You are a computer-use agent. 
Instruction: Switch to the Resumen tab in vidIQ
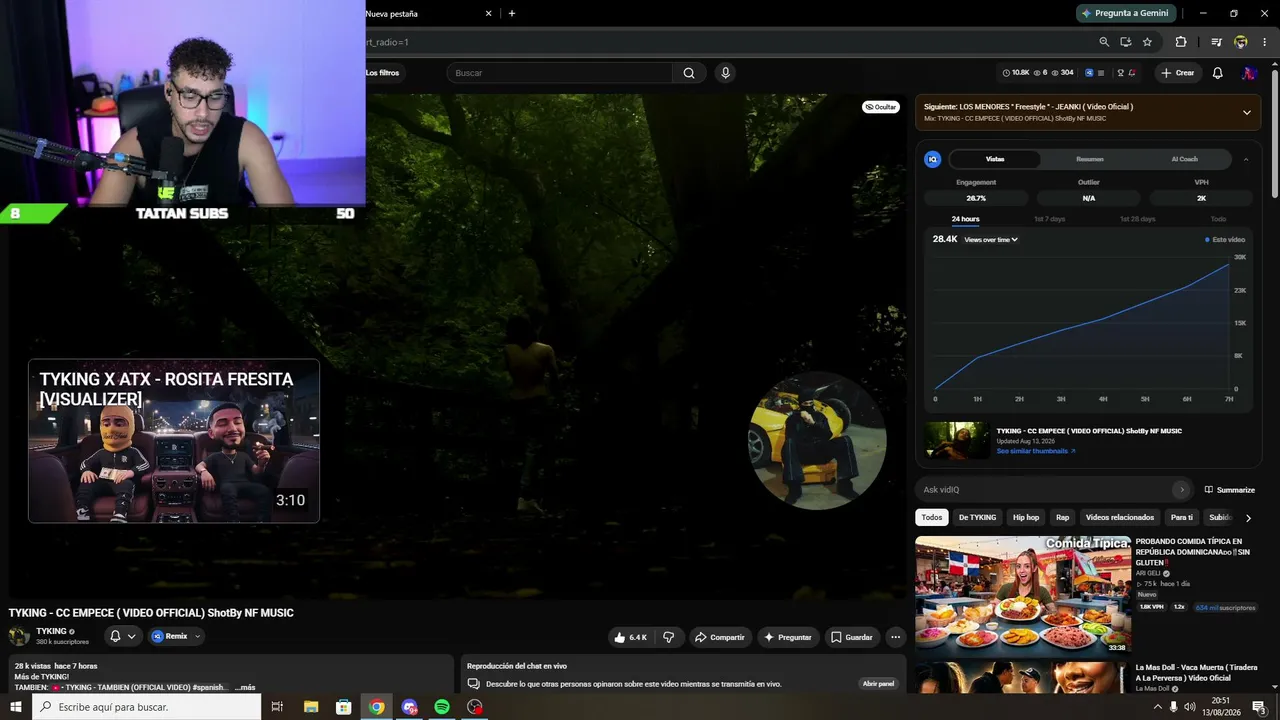(x=1090, y=159)
